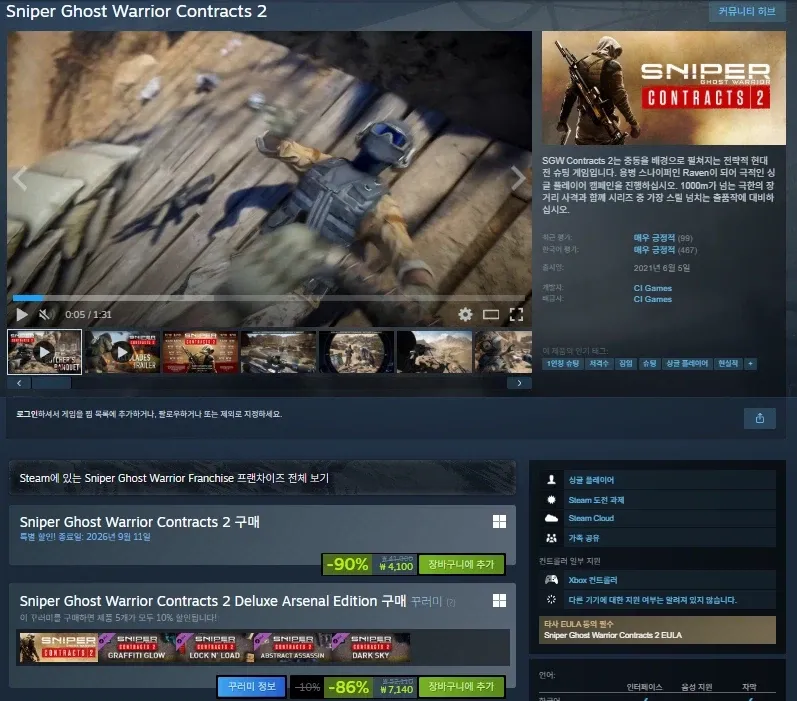
Task: Select Butcher's Banquet trailer thumbnail
Action: tap(44, 352)
